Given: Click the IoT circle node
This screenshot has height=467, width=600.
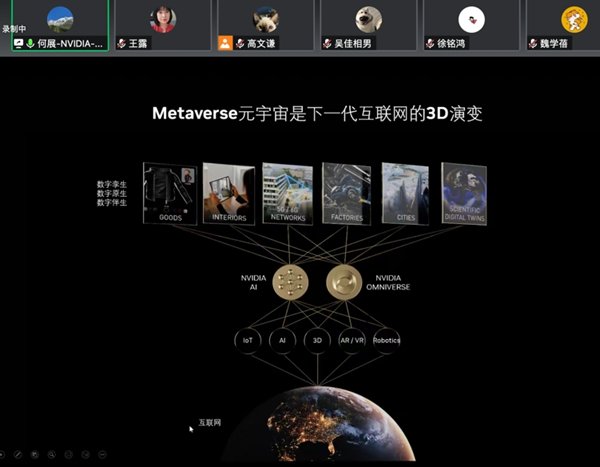Looking at the screenshot, I should pos(248,340).
